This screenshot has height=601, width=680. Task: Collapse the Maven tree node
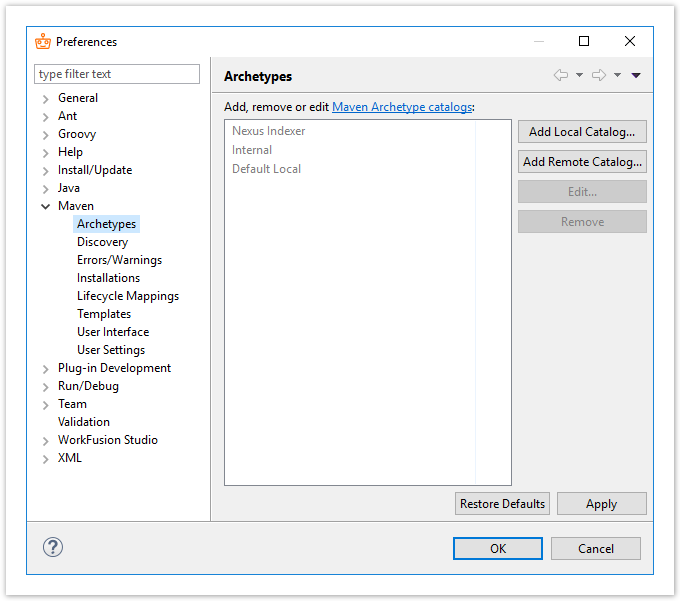click(46, 206)
